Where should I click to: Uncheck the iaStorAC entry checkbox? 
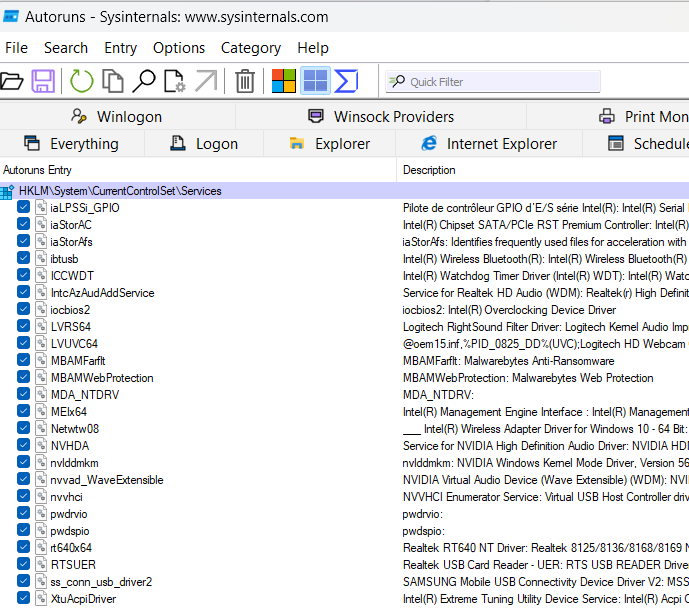(x=23, y=224)
